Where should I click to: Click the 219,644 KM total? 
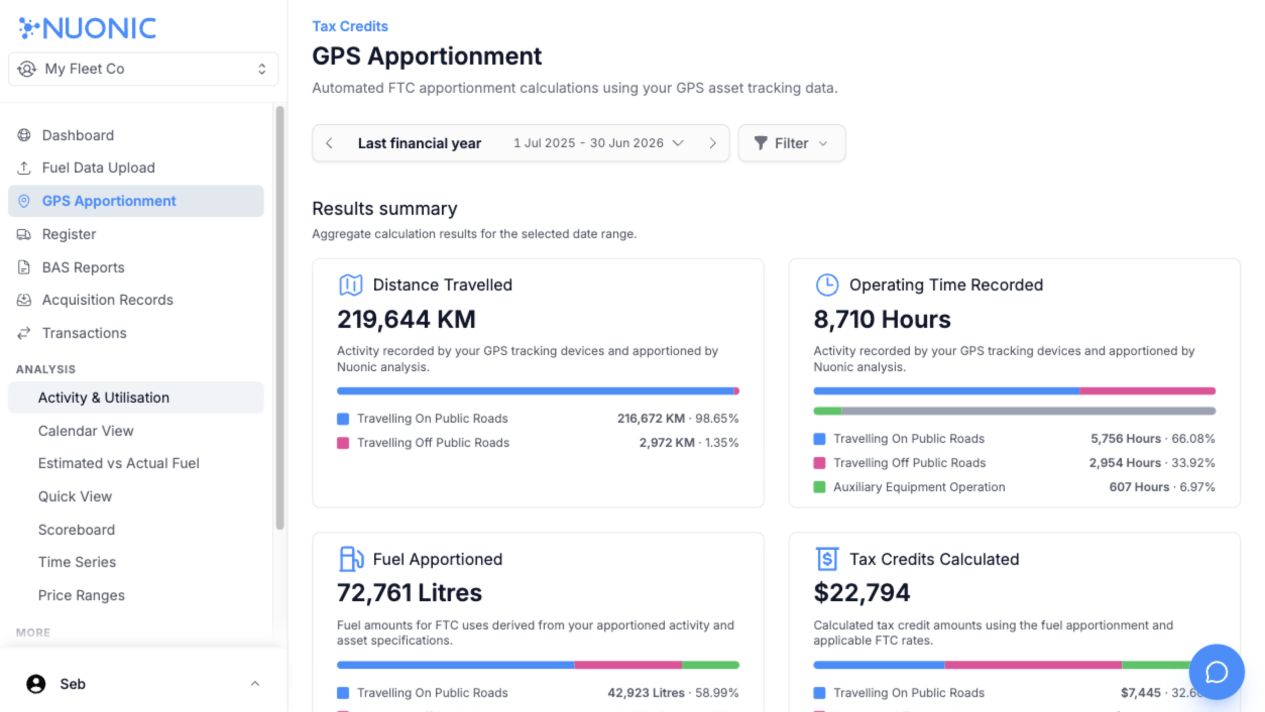click(x=406, y=319)
